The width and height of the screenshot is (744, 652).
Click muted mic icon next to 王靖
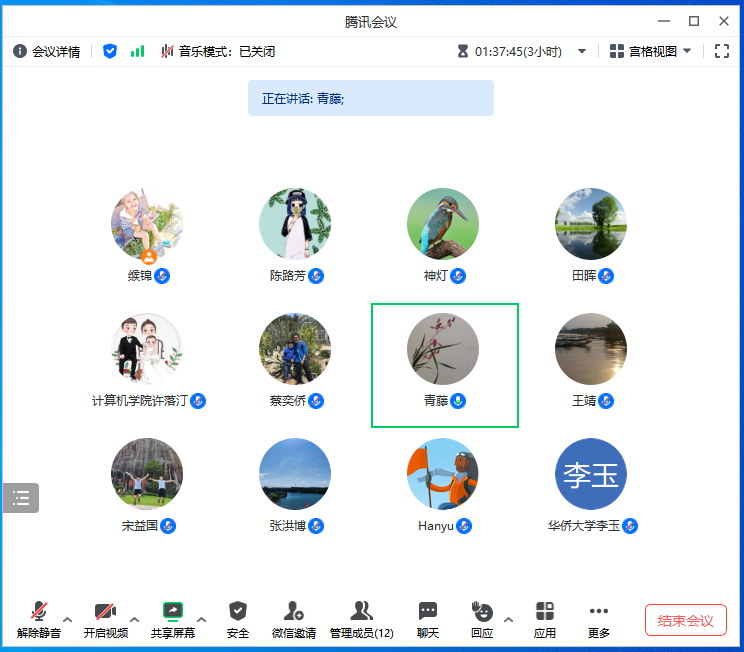click(606, 401)
